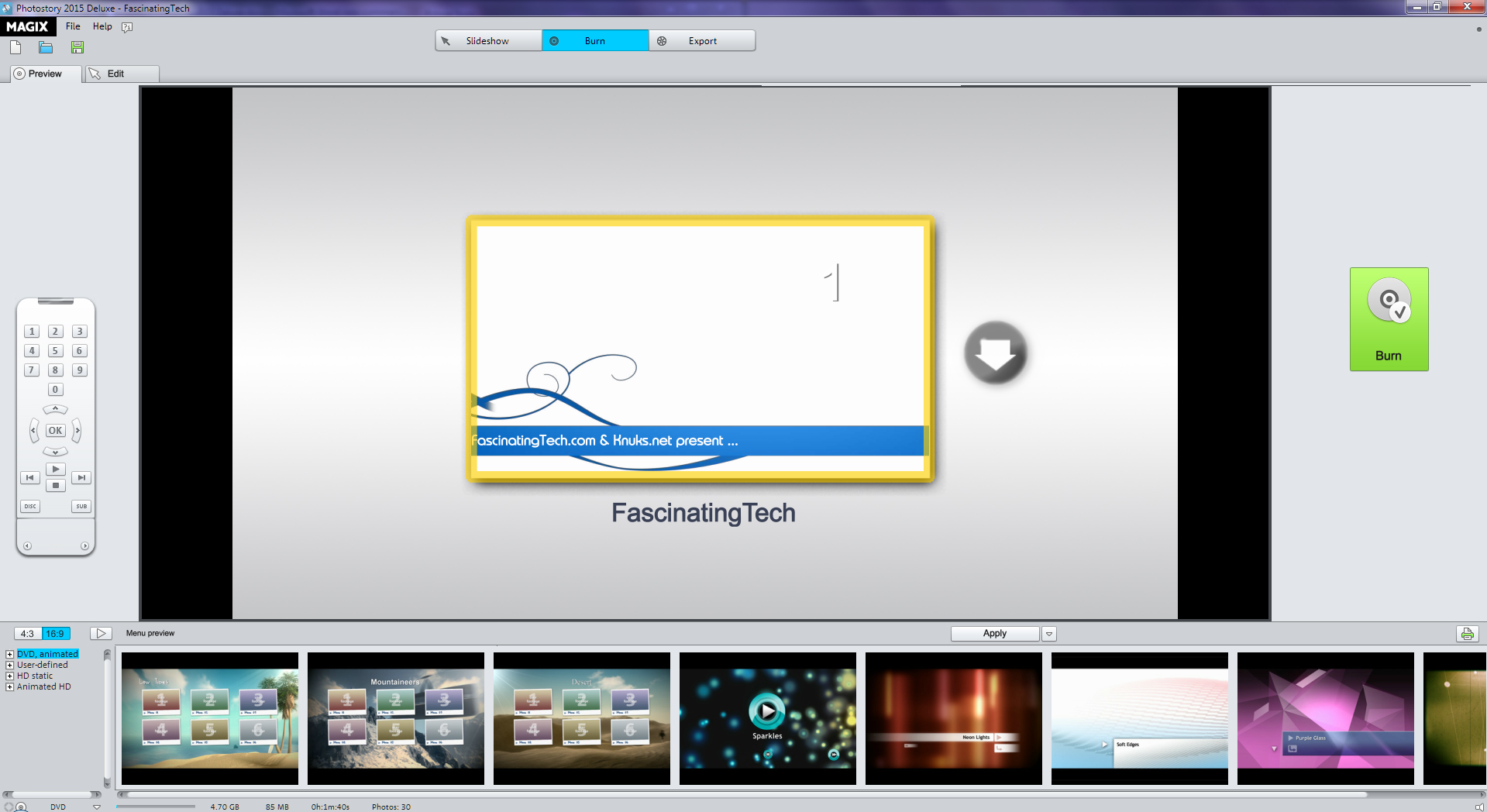The height and width of the screenshot is (812, 1487).
Task: Click the help pointer icon next to Help
Action: coord(127,27)
